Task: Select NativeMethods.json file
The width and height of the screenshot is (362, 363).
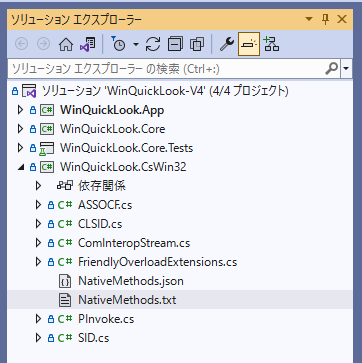Action: coord(131,281)
